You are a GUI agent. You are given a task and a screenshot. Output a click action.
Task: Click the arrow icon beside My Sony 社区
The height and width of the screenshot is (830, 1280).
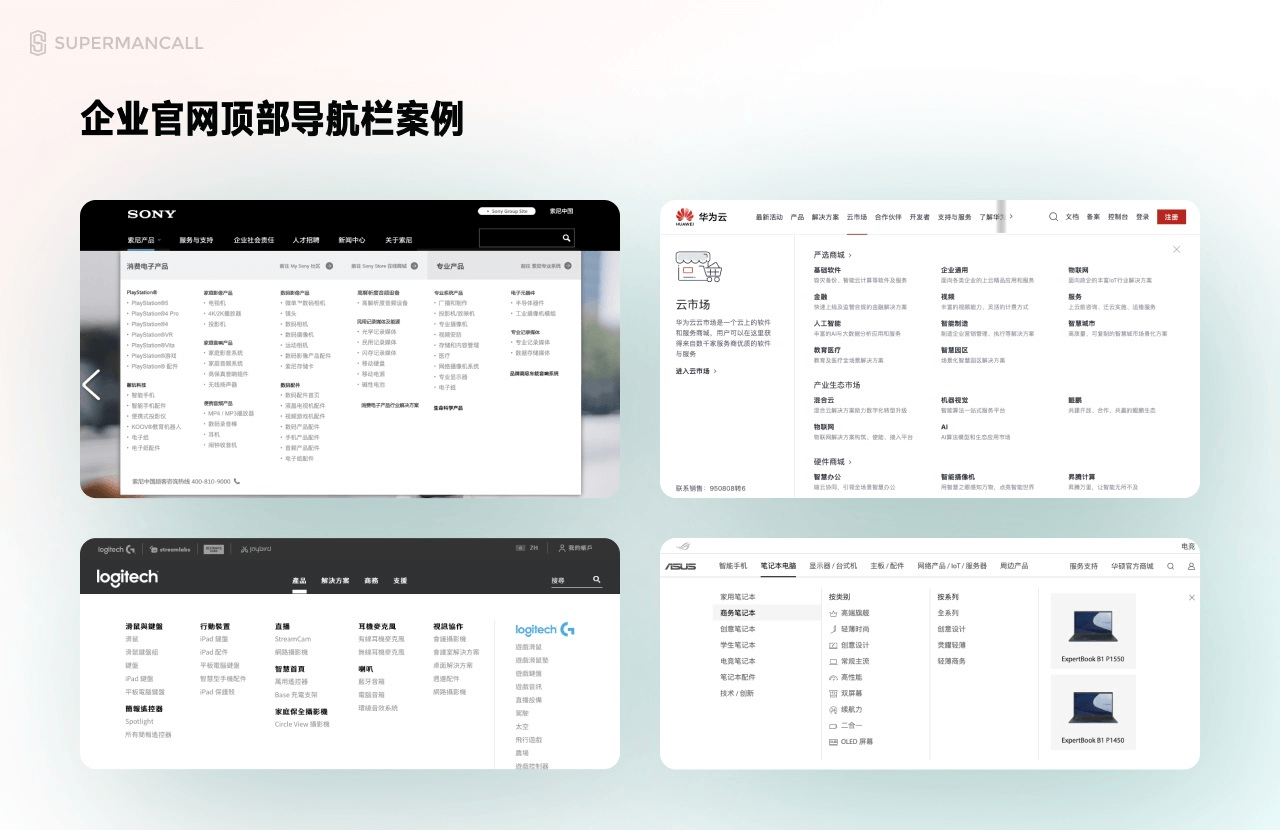[x=330, y=267]
